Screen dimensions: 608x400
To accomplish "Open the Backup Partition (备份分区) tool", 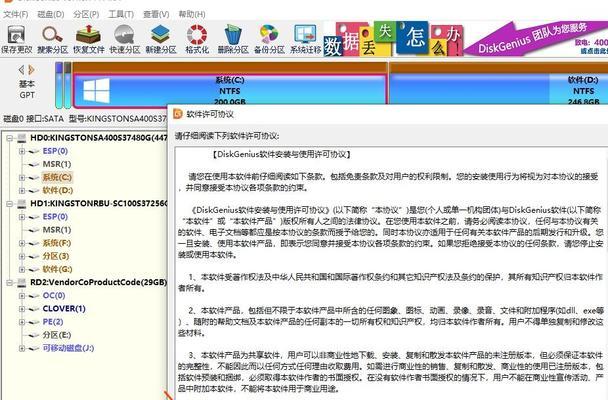I will 269,39.
